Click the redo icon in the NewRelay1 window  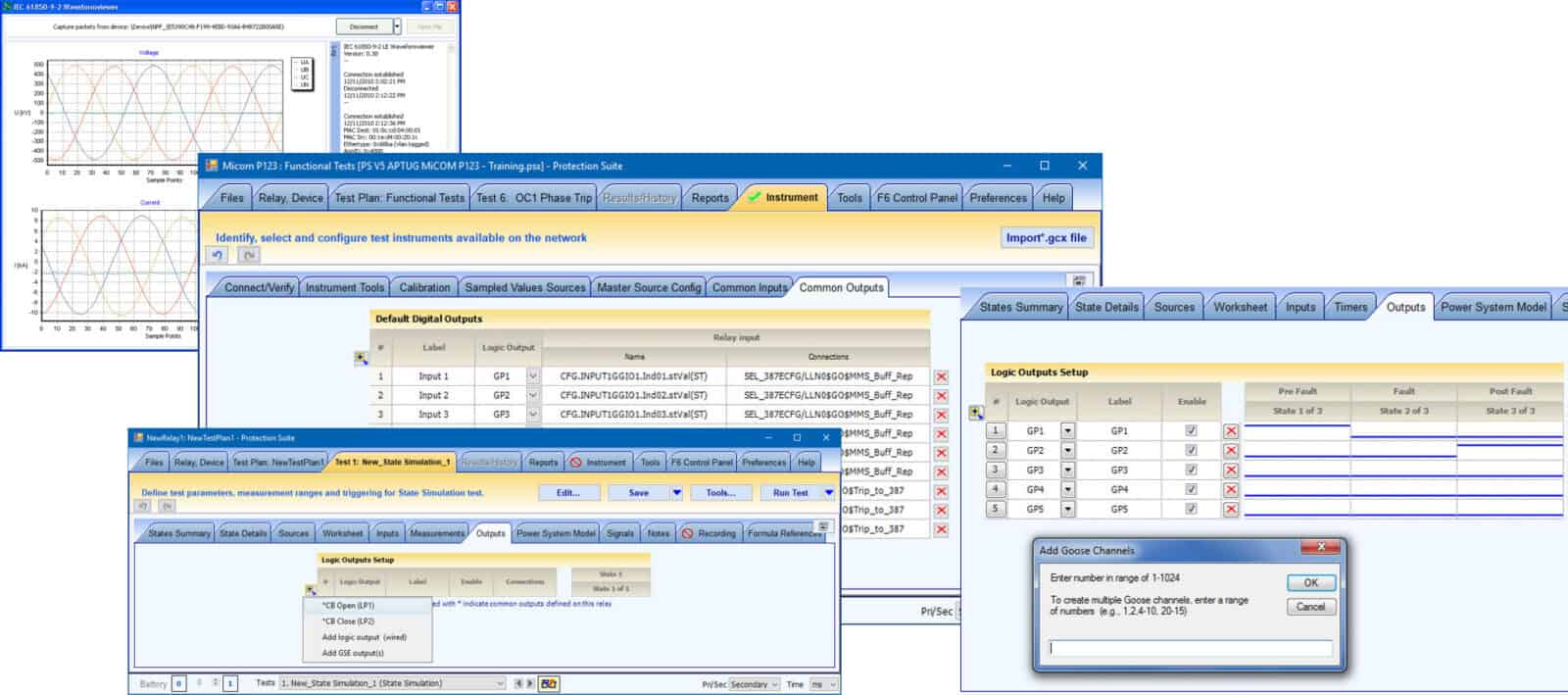tap(167, 507)
